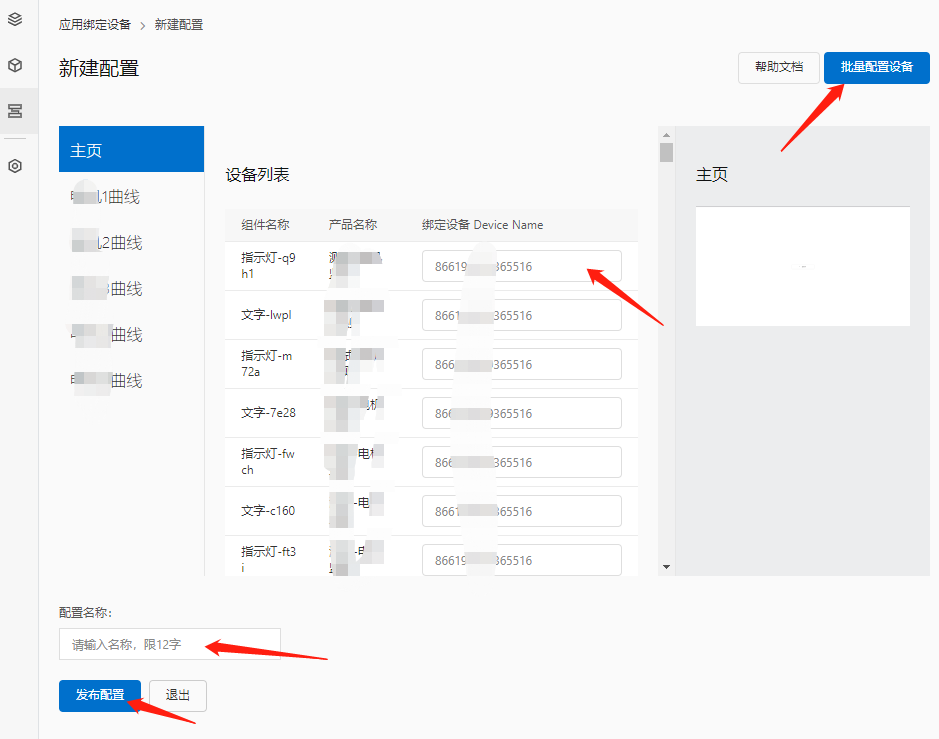Click the highlighted layout configuration sidebar icon

pyautogui.click(x=15, y=110)
